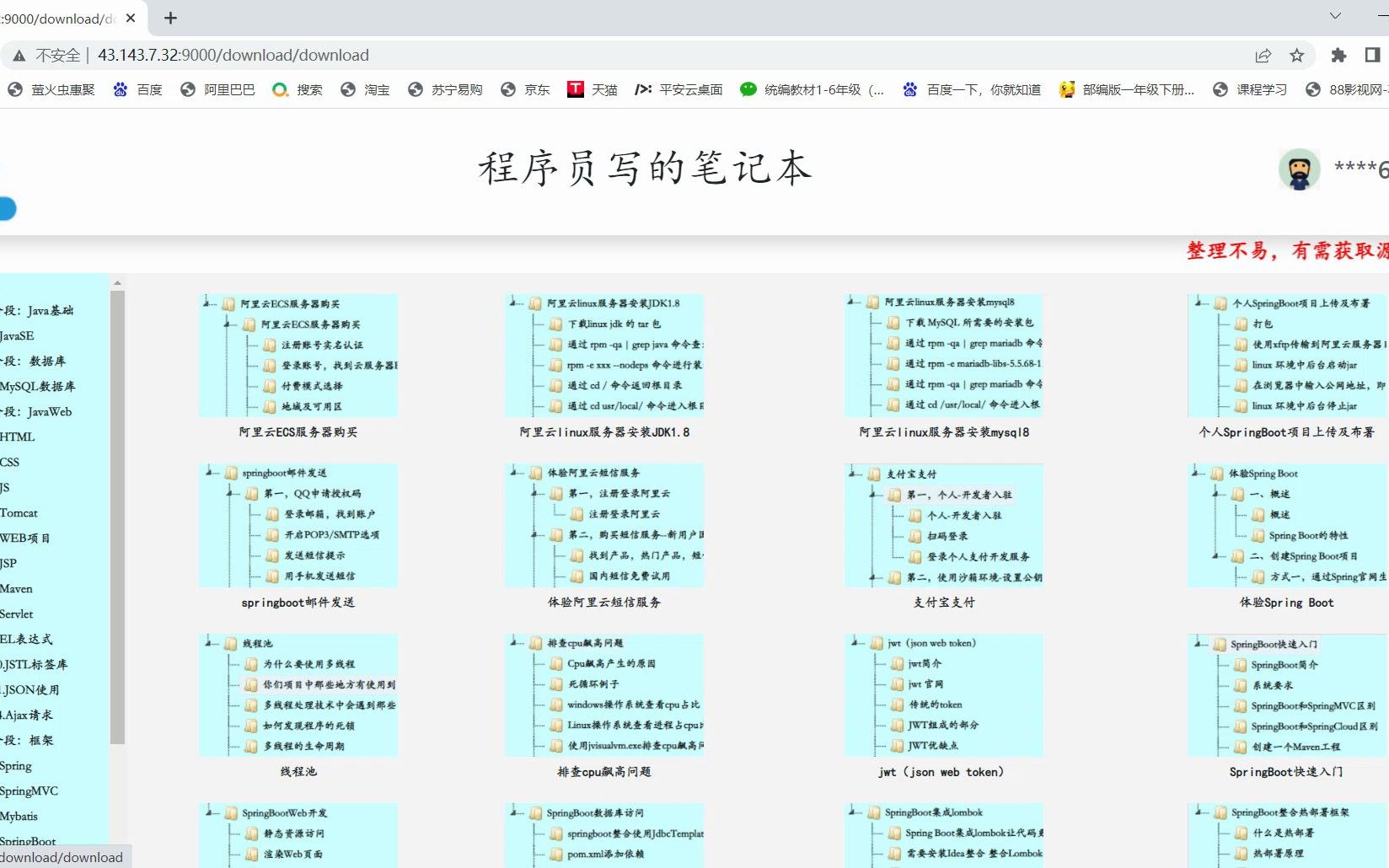Open the 线程池 note thumbnail
Image resolution: width=1389 pixels, height=868 pixels.
(x=298, y=695)
